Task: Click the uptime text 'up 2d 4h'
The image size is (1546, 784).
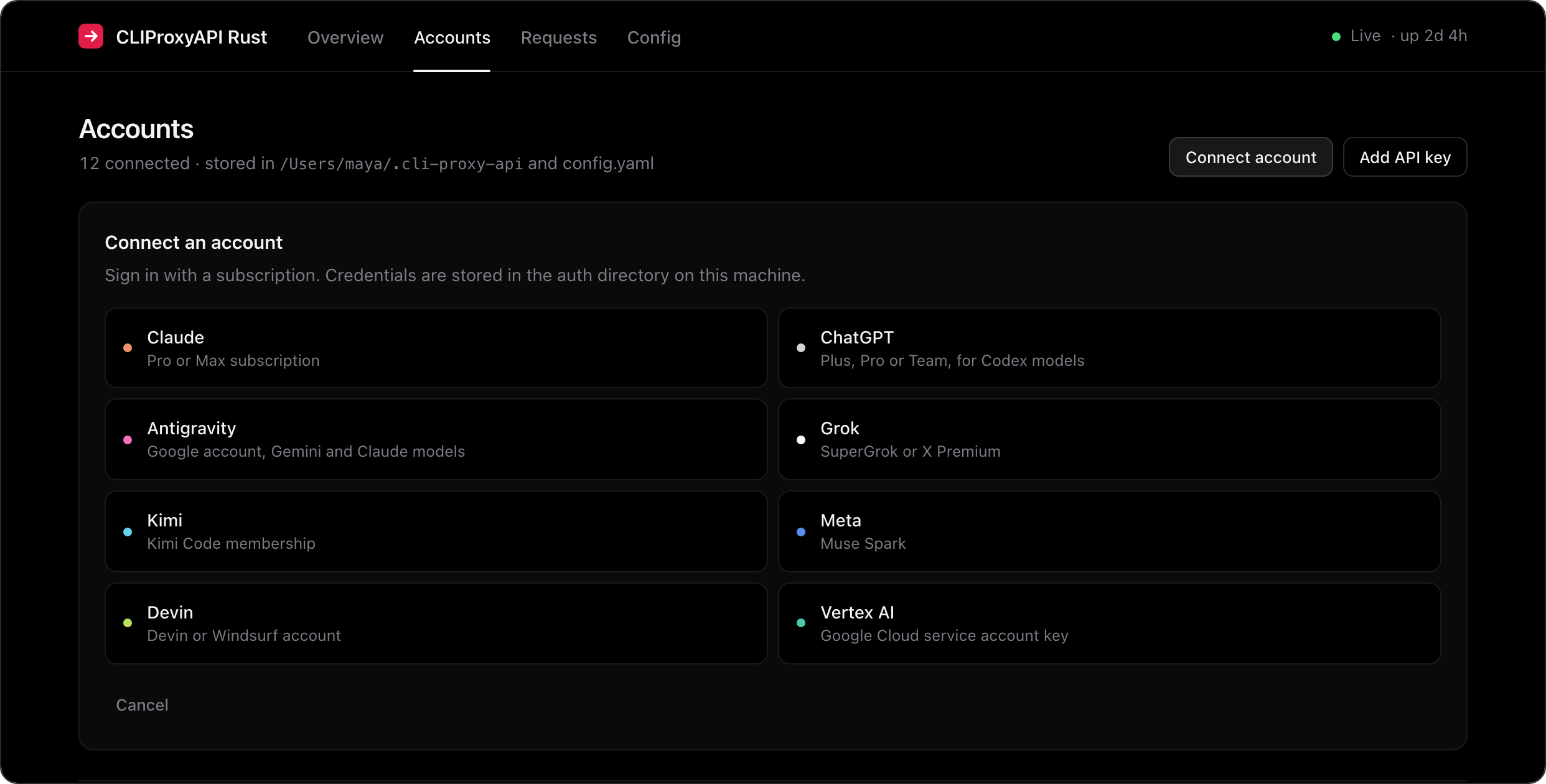Action: click(x=1433, y=36)
